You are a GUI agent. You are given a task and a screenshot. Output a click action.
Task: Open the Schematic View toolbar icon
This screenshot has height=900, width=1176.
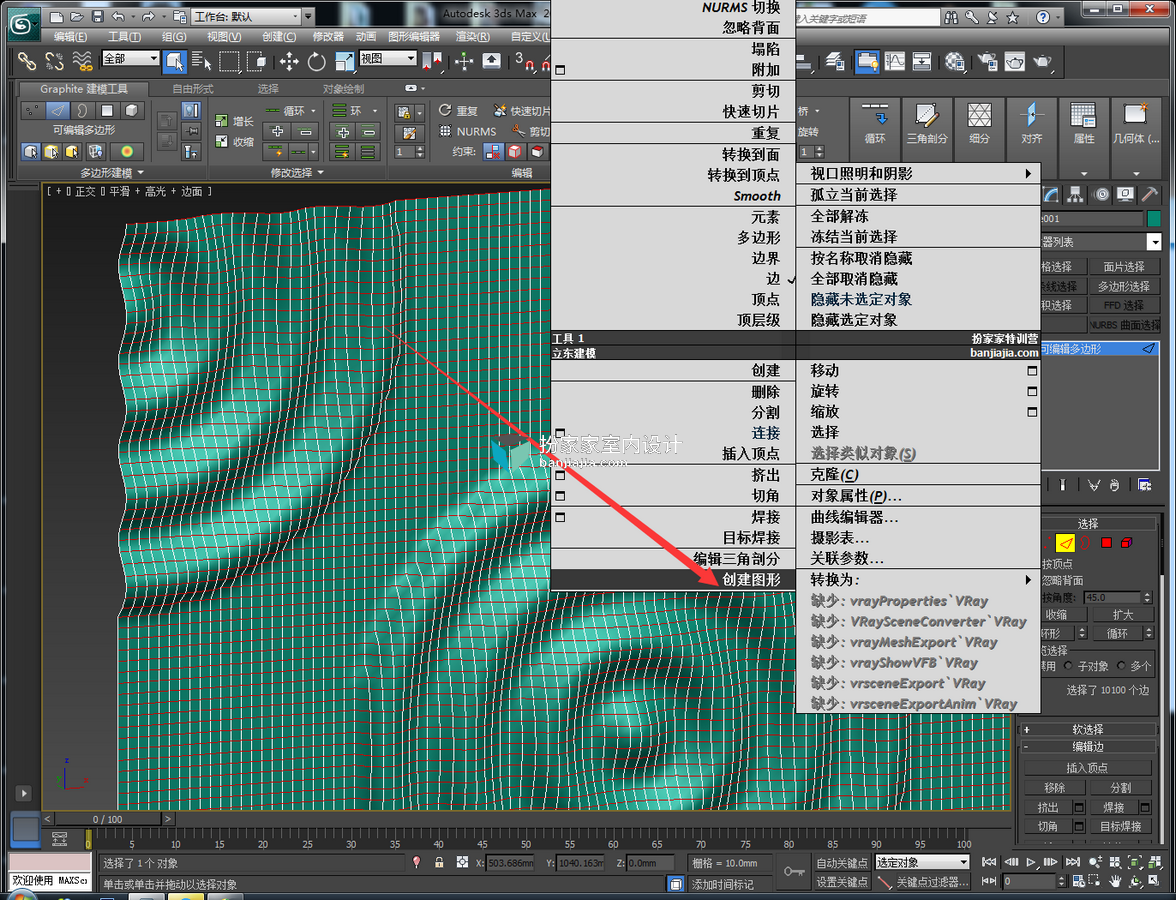pyautogui.click(x=922, y=61)
